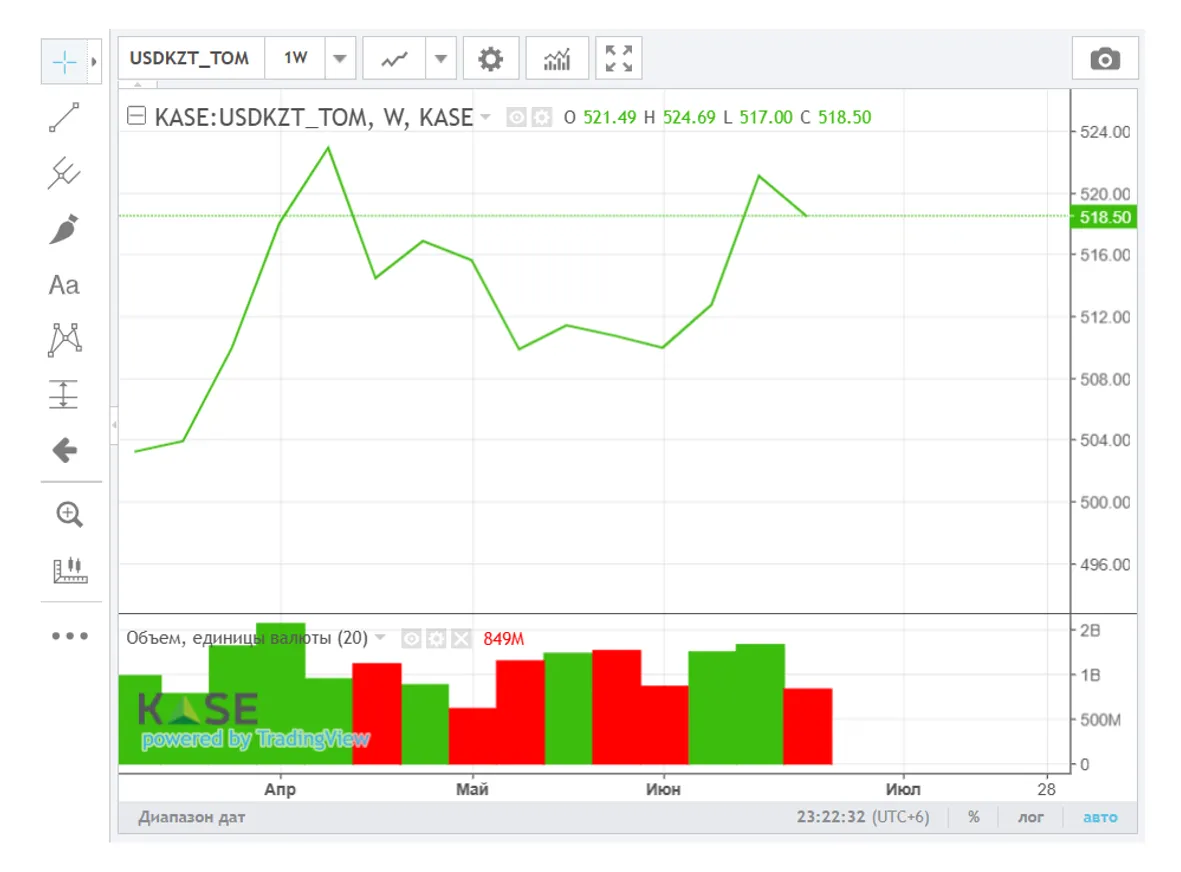
Task: Toggle percent scale mode
Action: 973,817
